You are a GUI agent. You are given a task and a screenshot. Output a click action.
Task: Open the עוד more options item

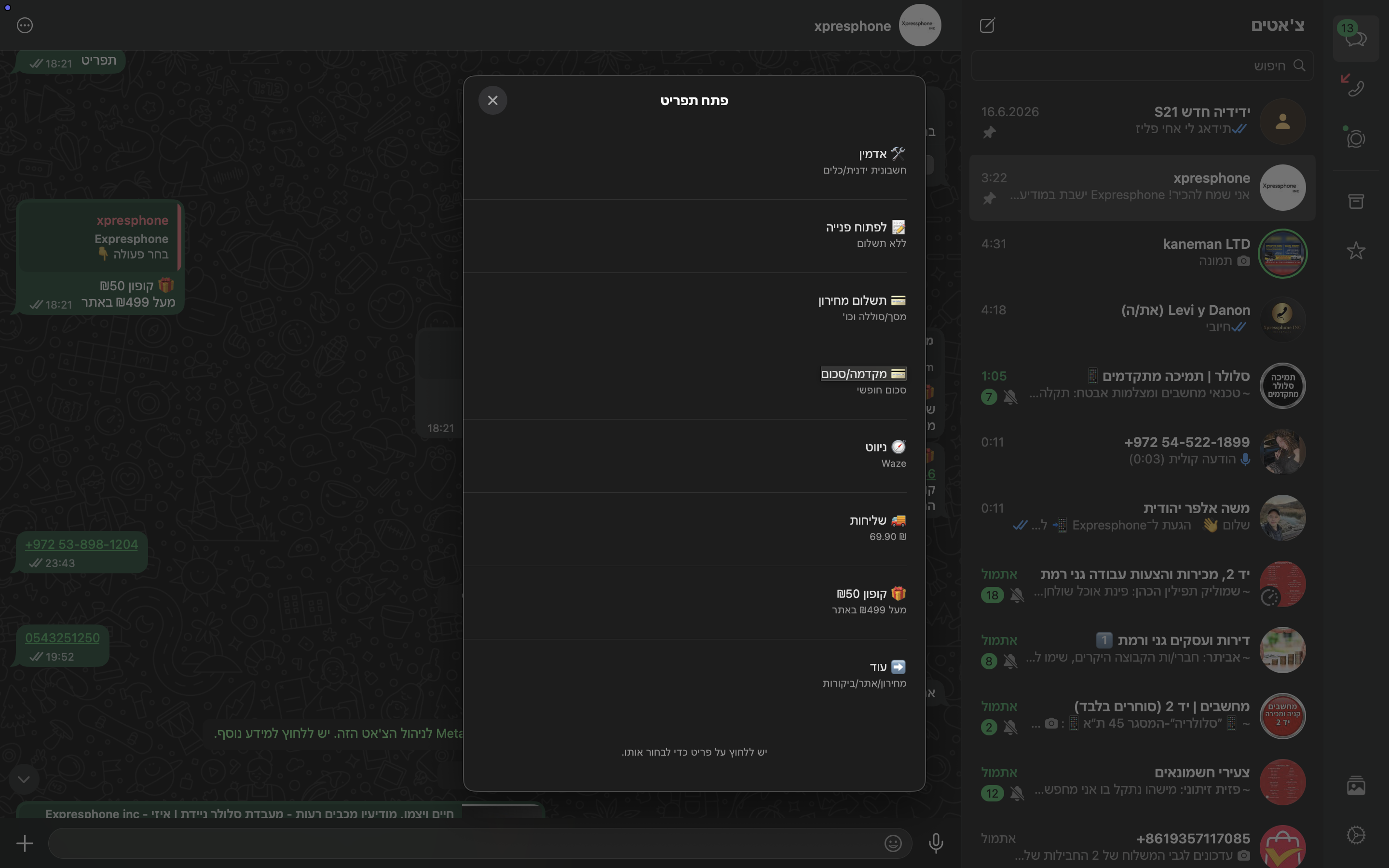685,676
